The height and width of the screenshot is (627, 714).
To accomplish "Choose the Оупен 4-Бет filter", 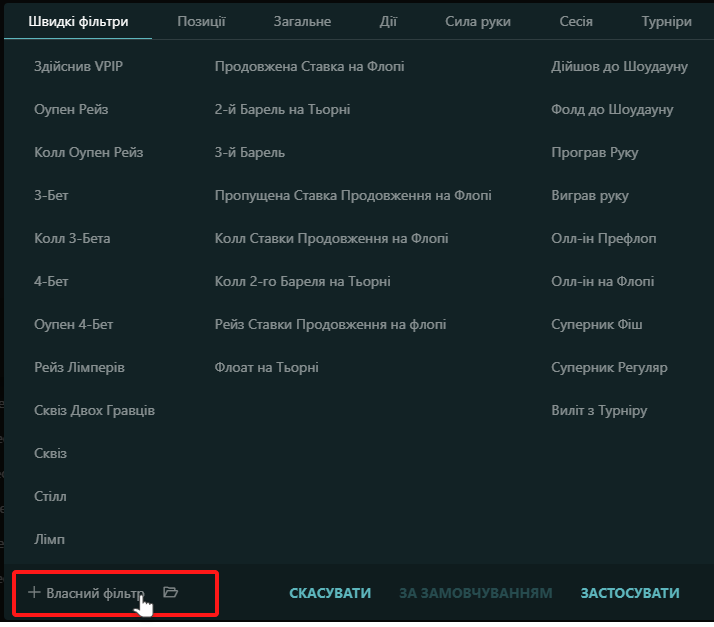I will coord(73,325).
